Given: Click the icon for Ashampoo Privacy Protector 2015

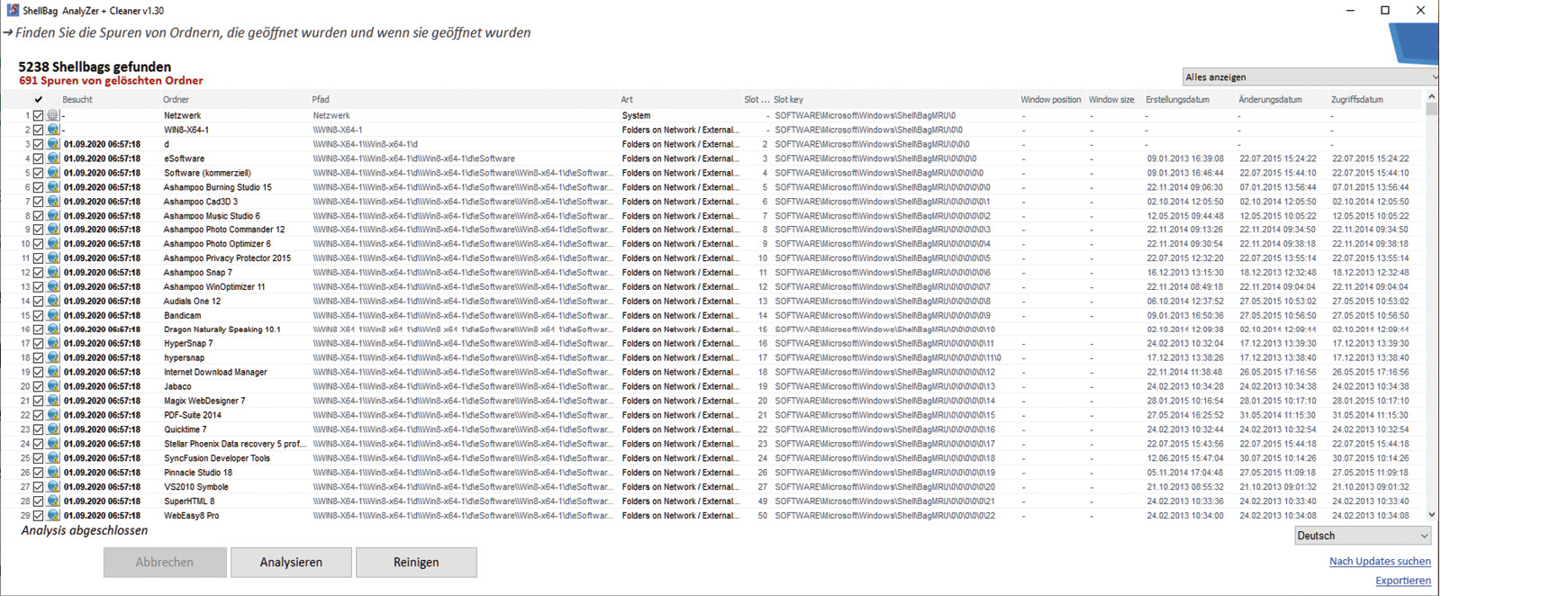Looking at the screenshot, I should coord(53,258).
